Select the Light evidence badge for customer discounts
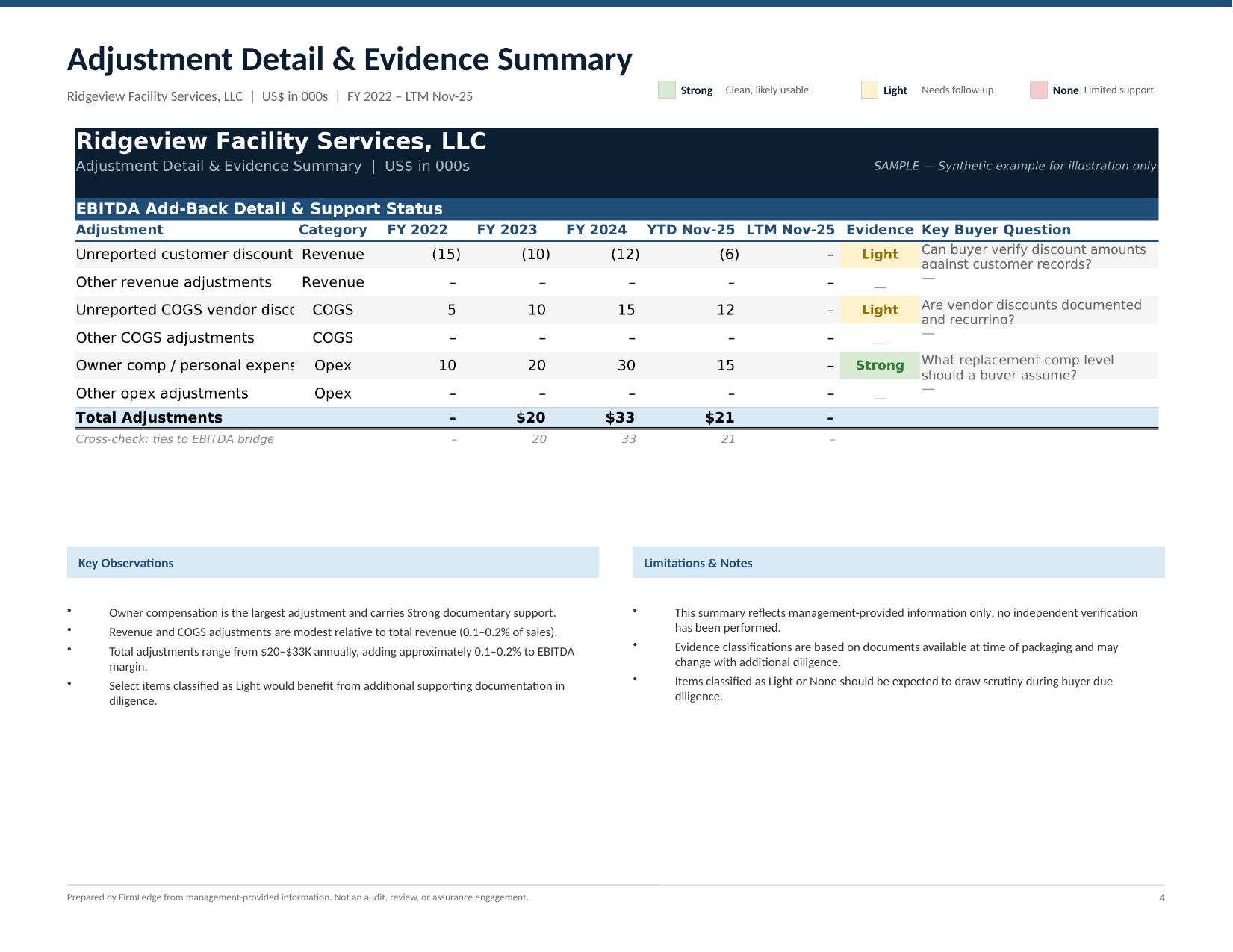Viewport: 1233px width, 952px height. [x=879, y=255]
